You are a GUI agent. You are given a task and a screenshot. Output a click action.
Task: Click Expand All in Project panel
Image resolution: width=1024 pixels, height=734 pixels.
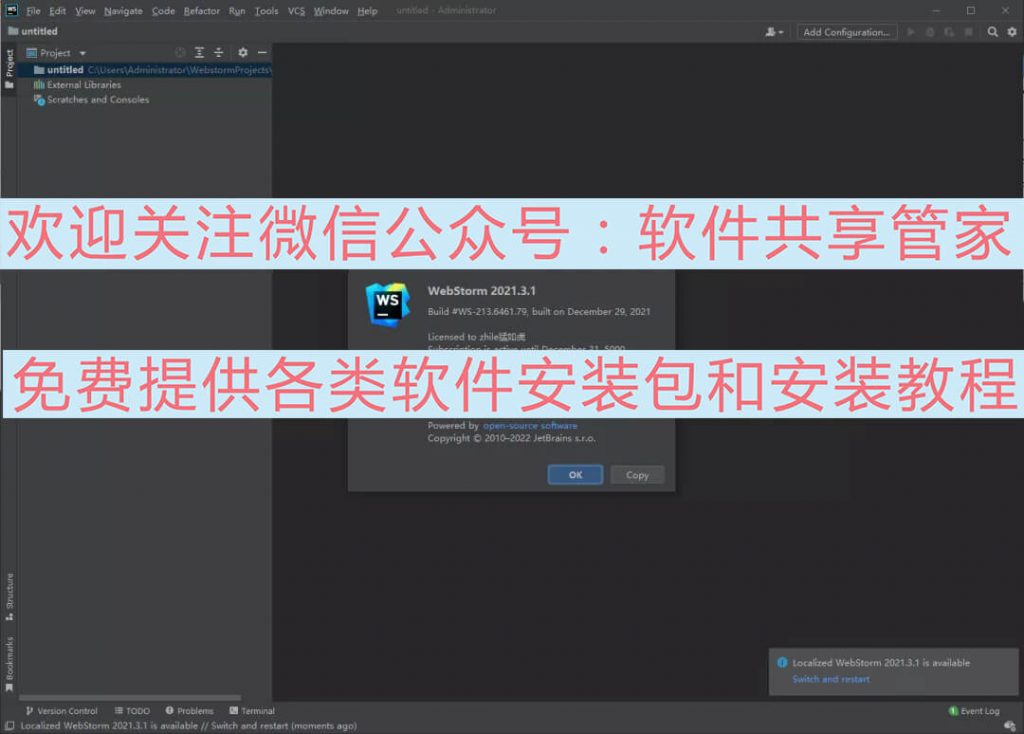pyautogui.click(x=200, y=53)
